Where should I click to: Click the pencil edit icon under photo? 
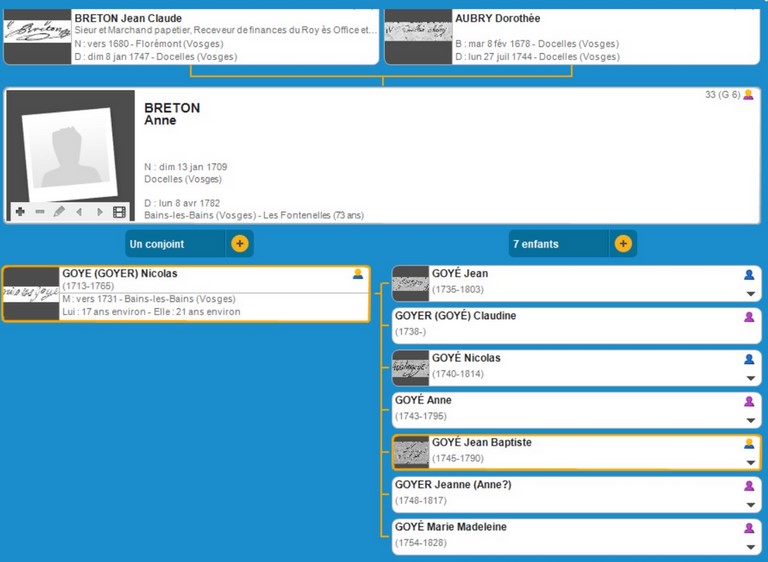pos(60,212)
